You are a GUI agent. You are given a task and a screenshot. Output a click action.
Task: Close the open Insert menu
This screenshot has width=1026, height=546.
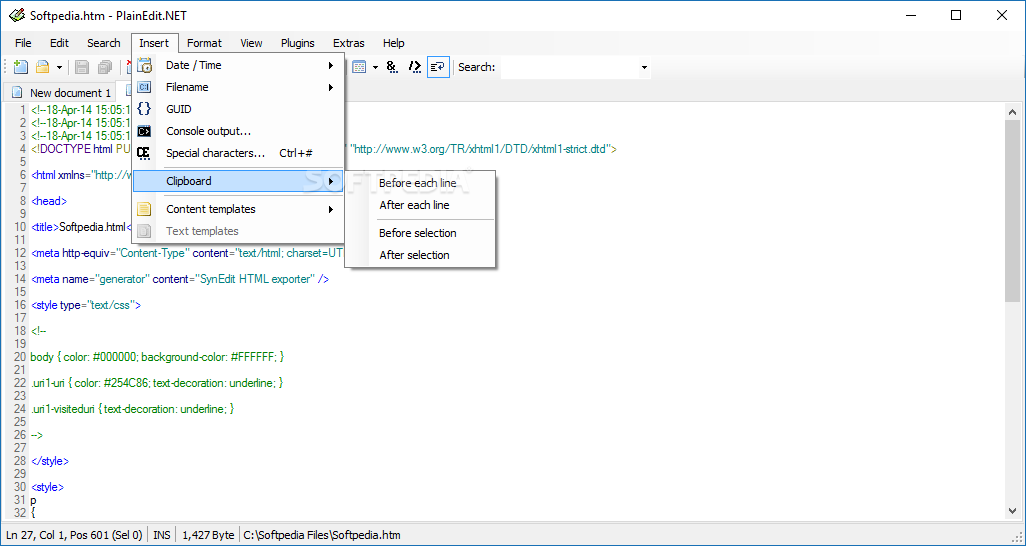pyautogui.click(x=154, y=43)
